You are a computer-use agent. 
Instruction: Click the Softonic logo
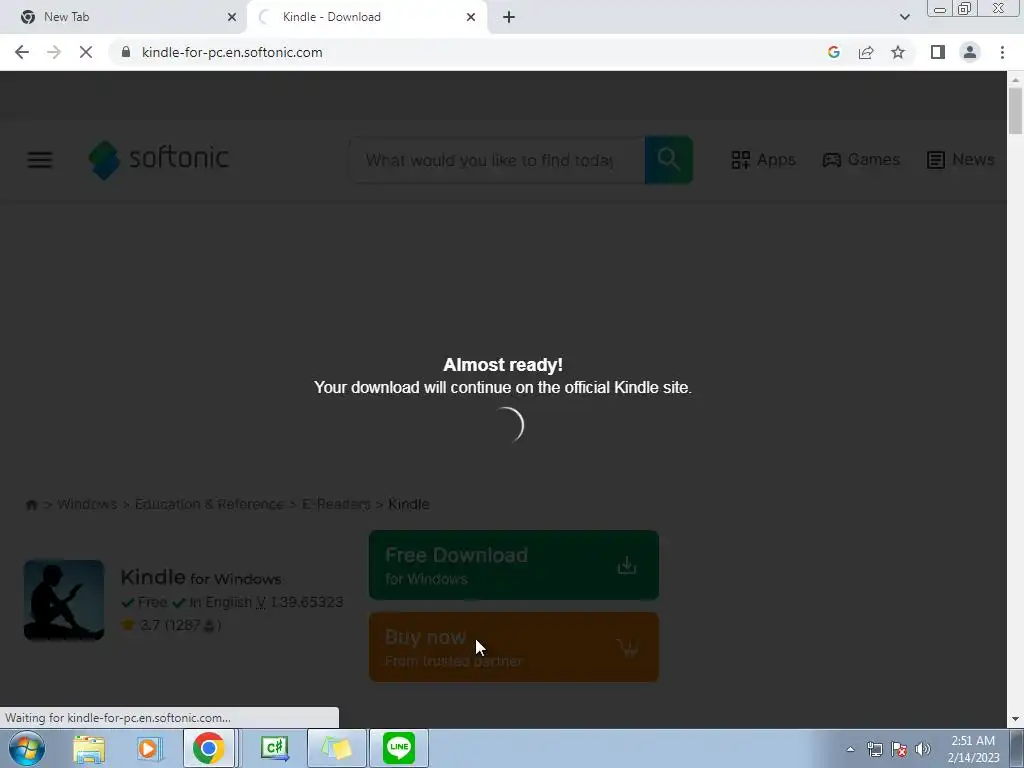click(x=159, y=159)
